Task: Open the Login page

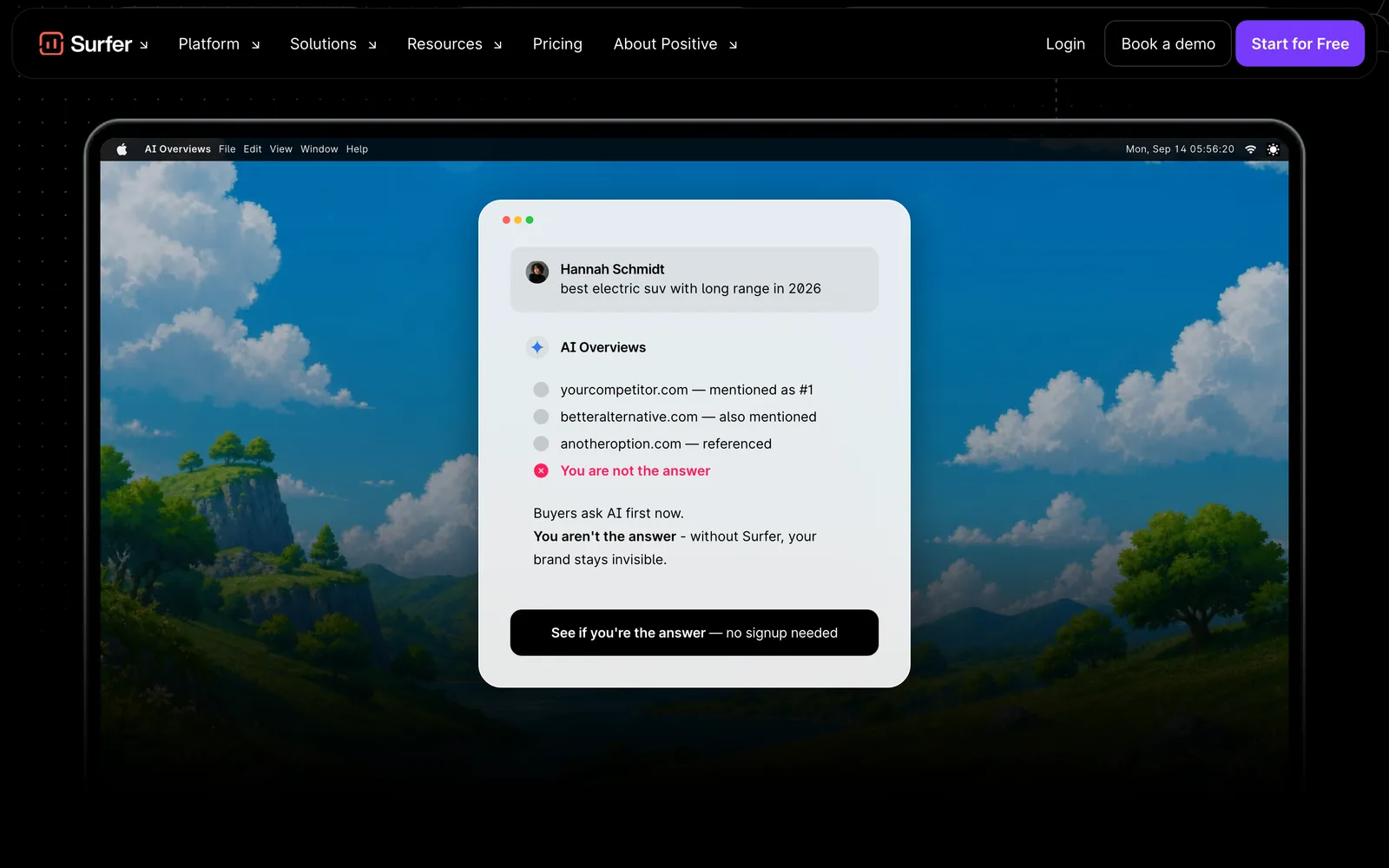Action: tap(1065, 43)
